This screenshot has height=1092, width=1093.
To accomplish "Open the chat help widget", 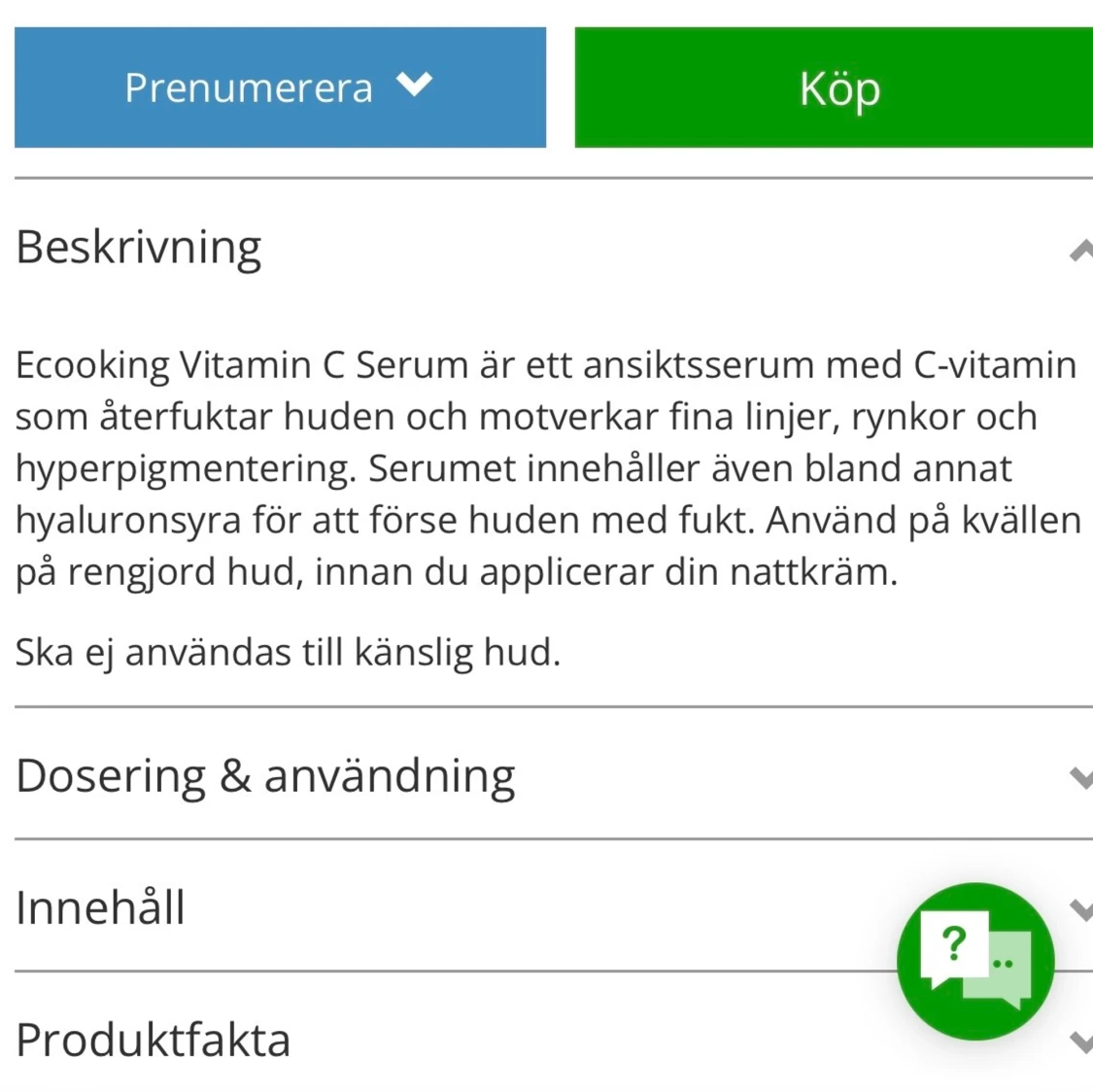I will [974, 961].
